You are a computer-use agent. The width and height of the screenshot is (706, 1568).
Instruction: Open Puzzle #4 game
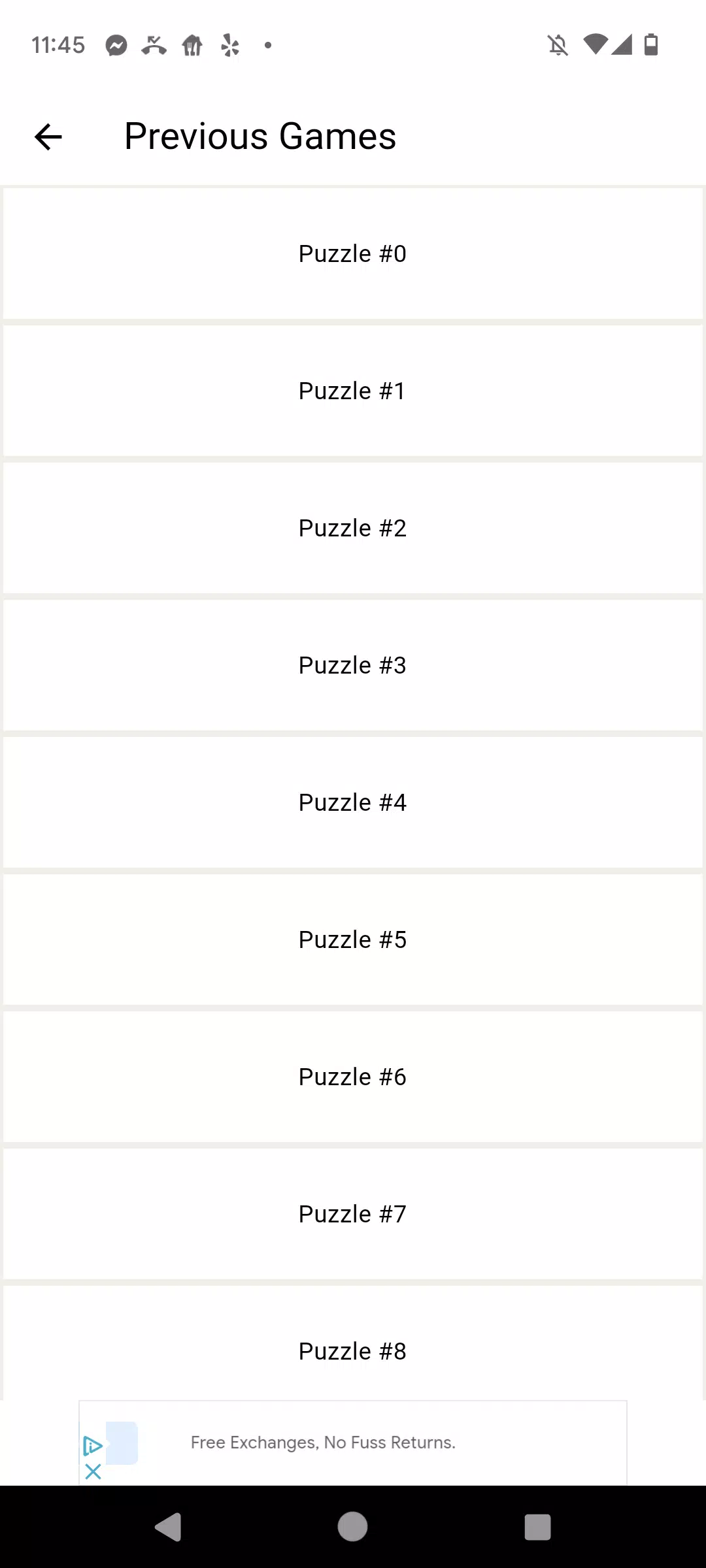point(353,802)
